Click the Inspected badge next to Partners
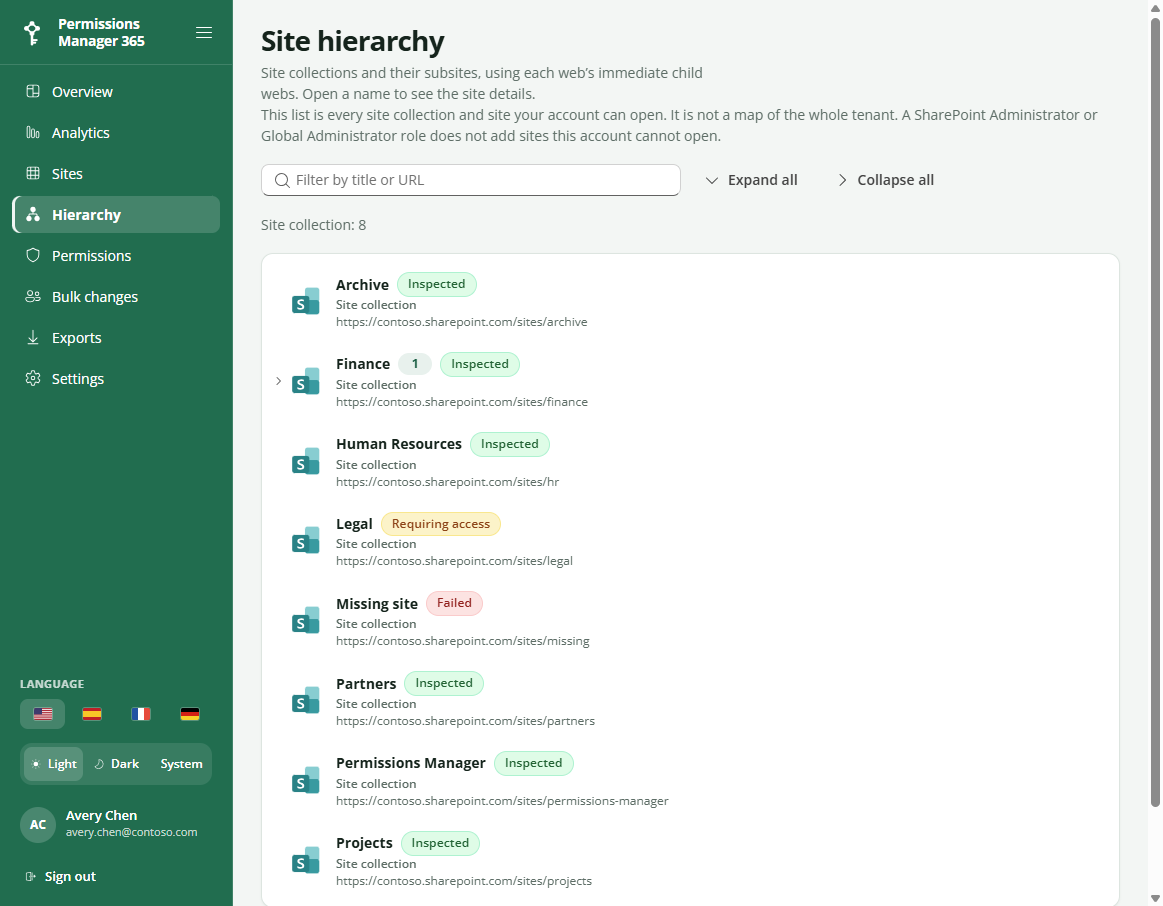The width and height of the screenshot is (1163, 906). pos(444,684)
